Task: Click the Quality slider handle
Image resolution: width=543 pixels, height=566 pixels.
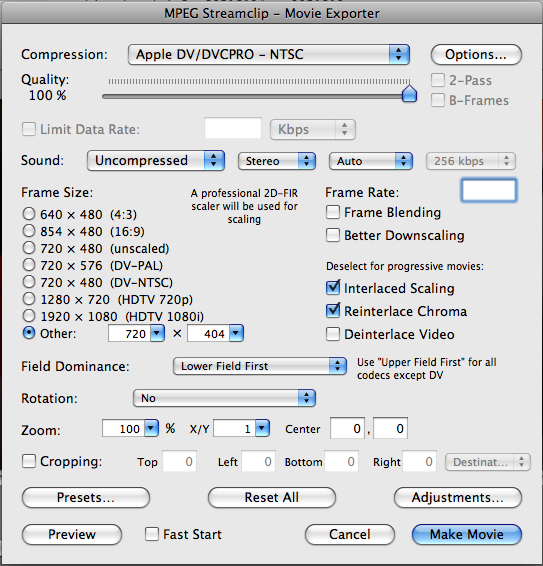Action: 409,94
